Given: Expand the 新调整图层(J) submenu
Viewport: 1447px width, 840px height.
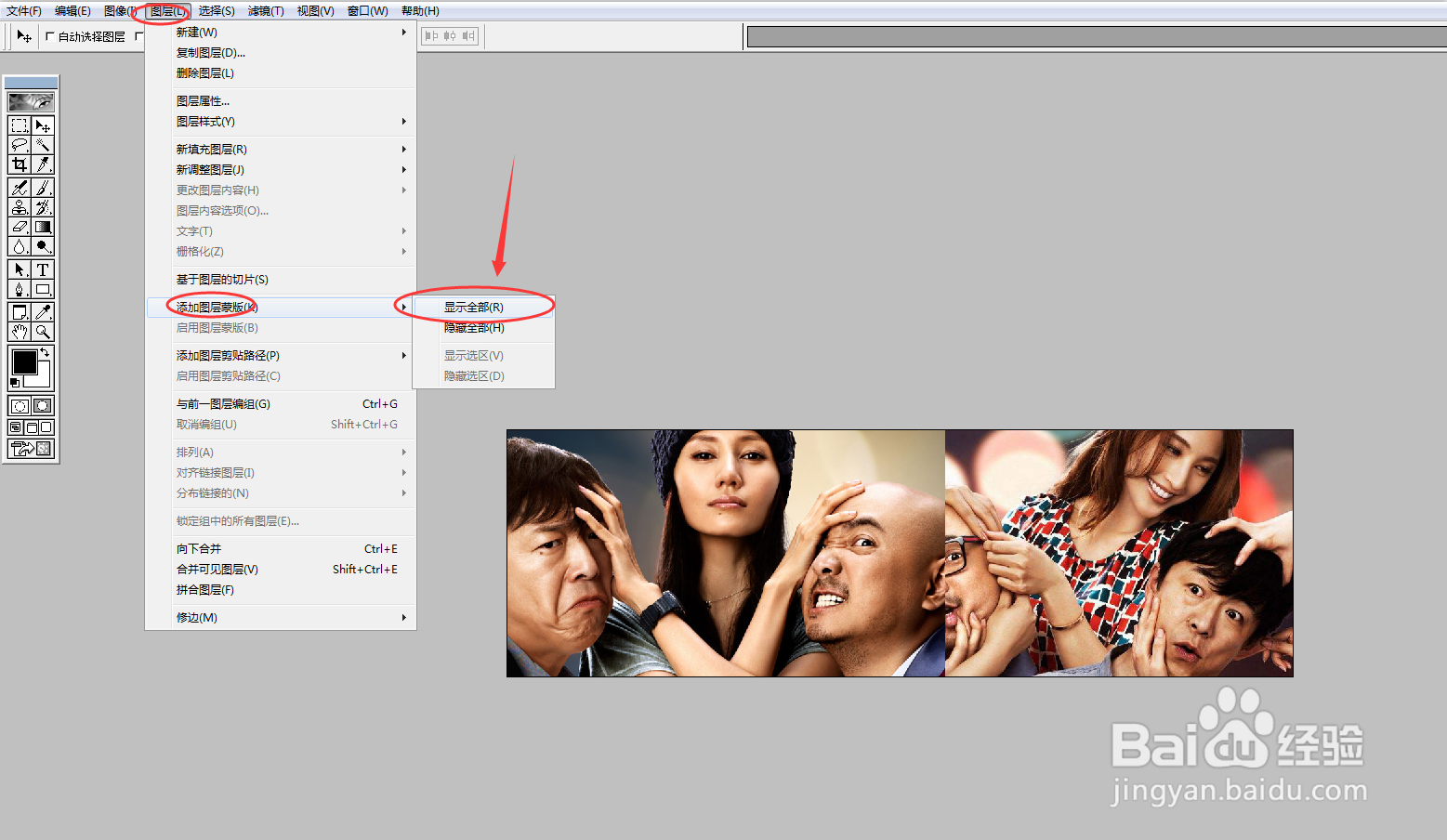Looking at the screenshot, I should (281, 170).
